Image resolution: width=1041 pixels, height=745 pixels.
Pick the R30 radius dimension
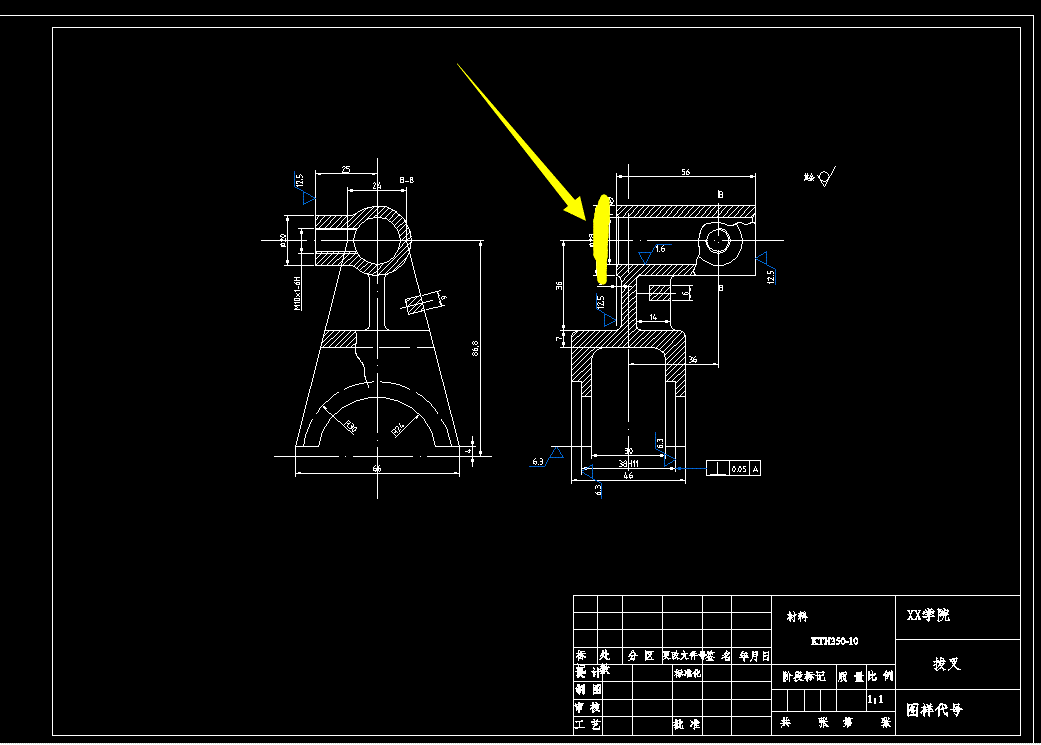(x=351, y=428)
